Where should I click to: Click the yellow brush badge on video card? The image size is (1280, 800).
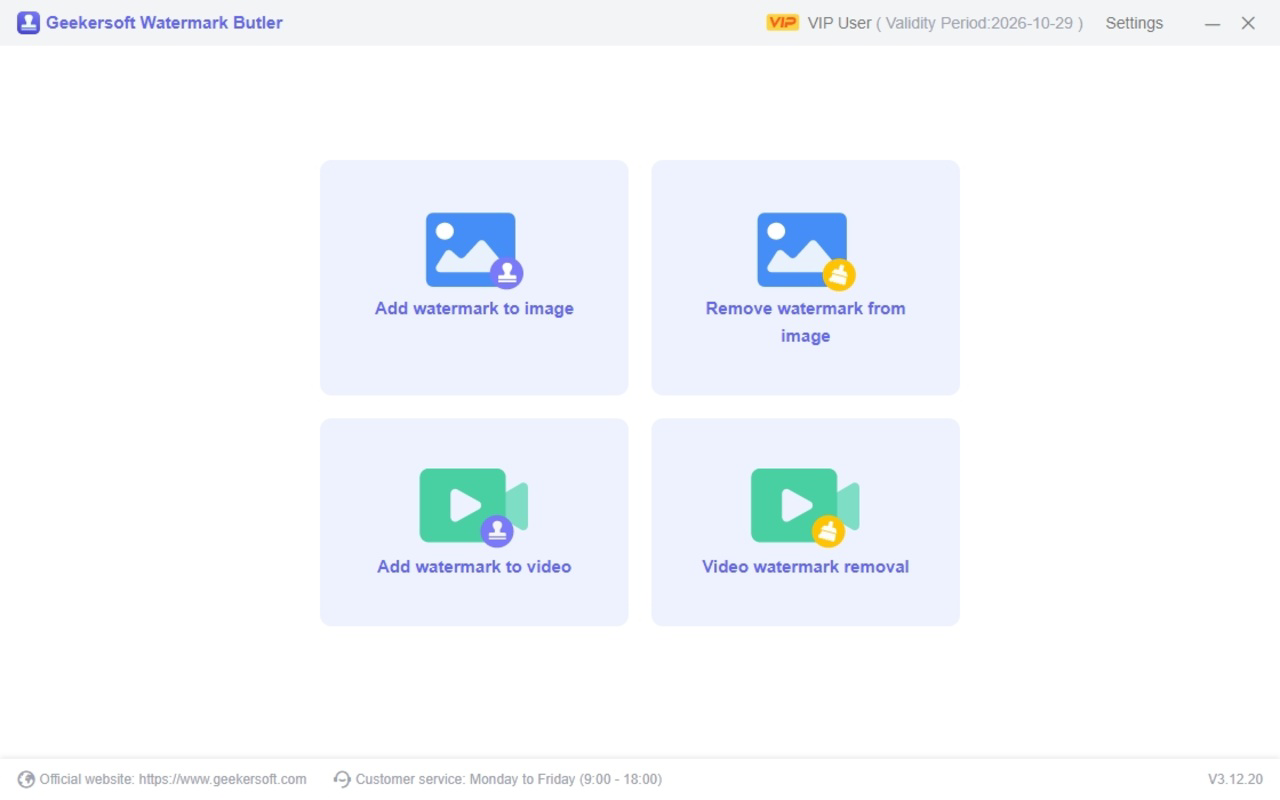(x=829, y=530)
